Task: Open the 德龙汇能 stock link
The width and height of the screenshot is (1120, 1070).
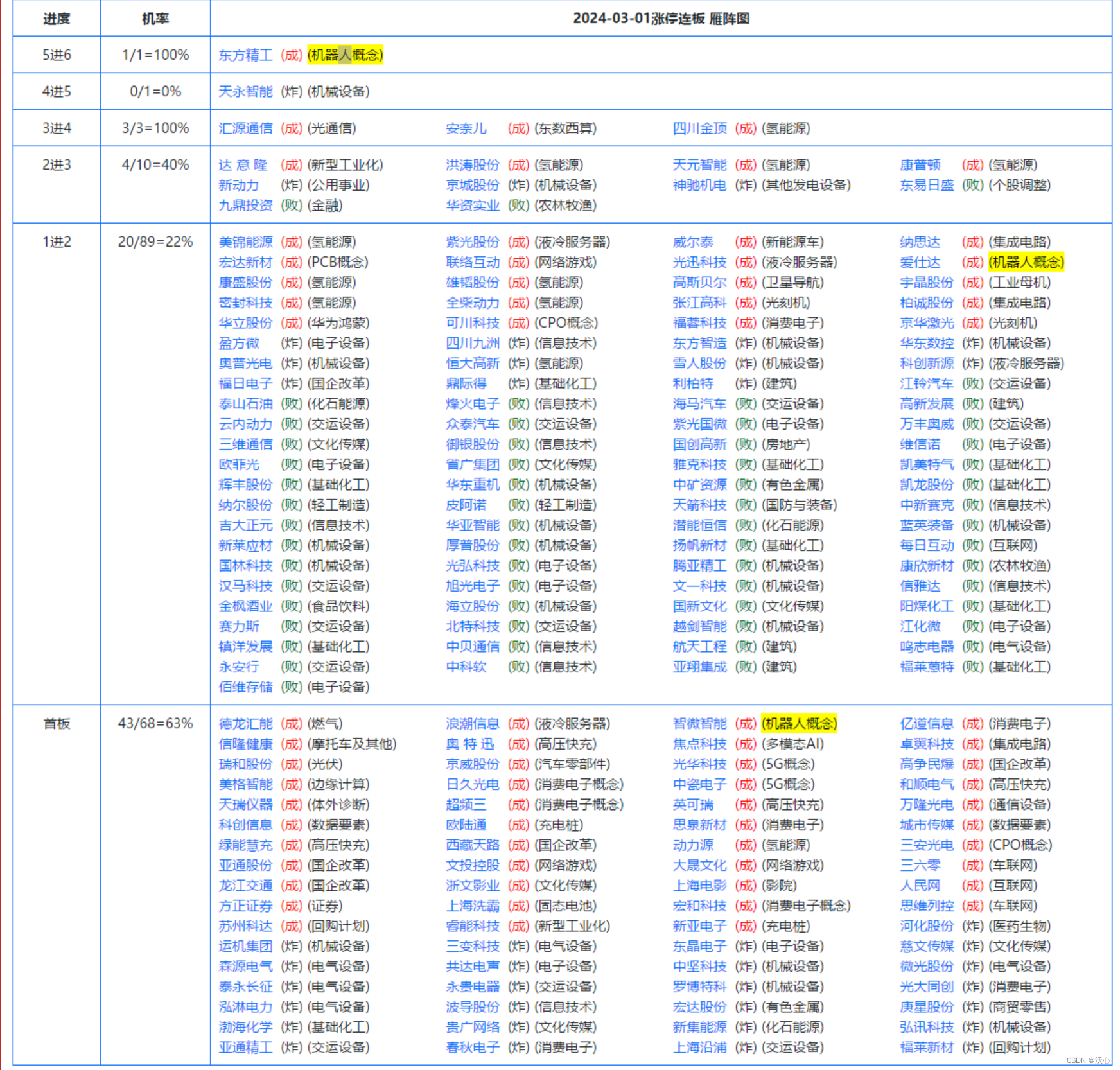Action: click(x=245, y=724)
